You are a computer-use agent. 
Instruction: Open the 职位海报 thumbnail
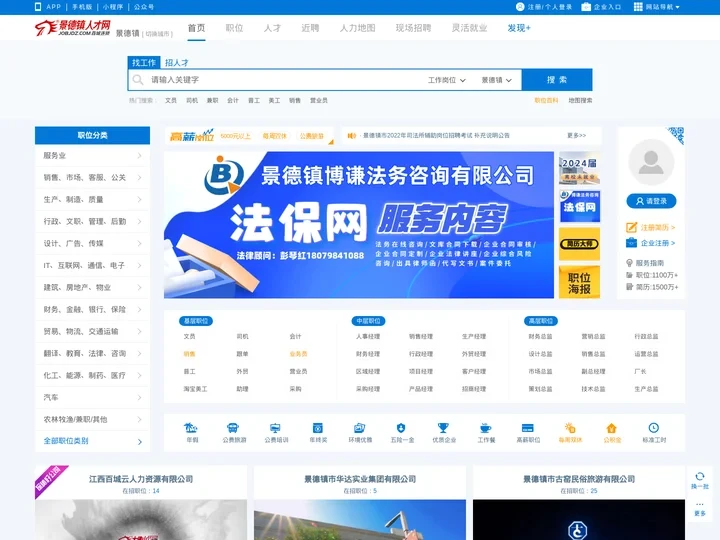click(x=579, y=282)
